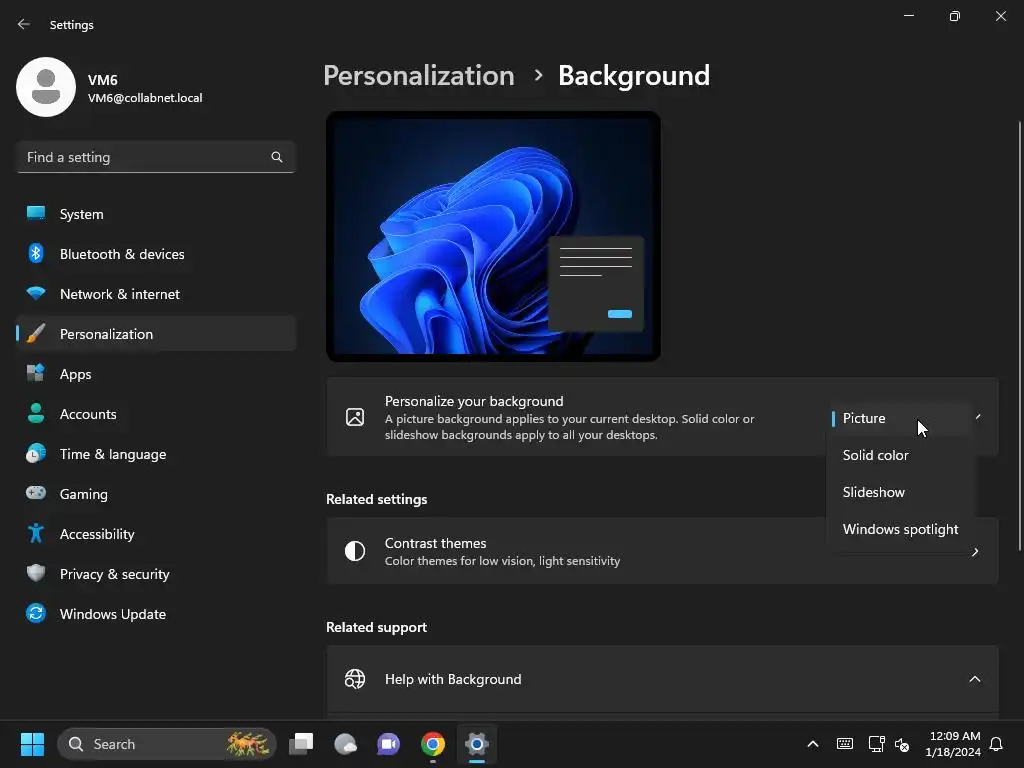The width and height of the screenshot is (1024, 768).
Task: Click the Contrast themes half-circle icon
Action: pyautogui.click(x=355, y=551)
